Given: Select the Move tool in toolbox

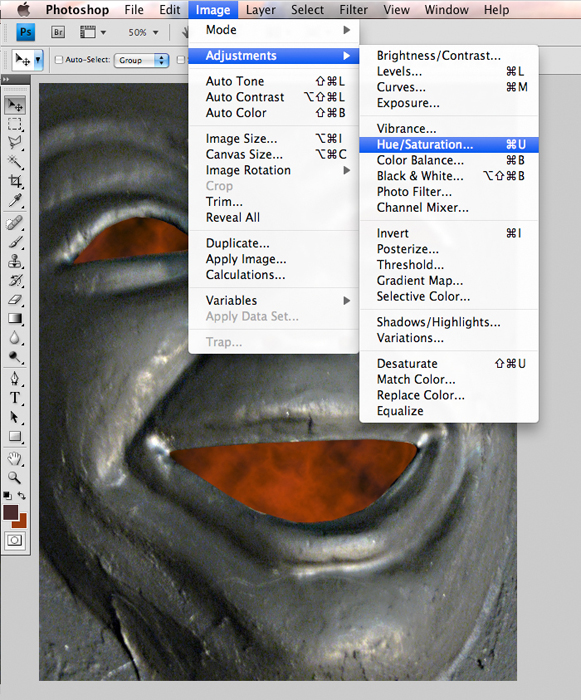Looking at the screenshot, I should [15, 105].
